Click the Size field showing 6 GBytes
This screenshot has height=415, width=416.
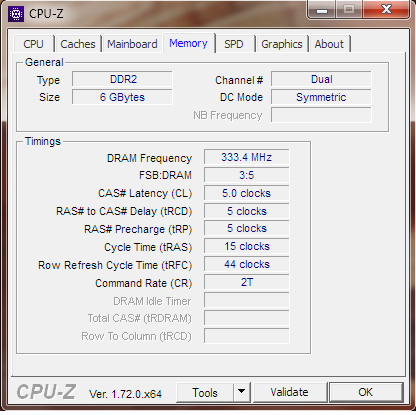point(122,97)
